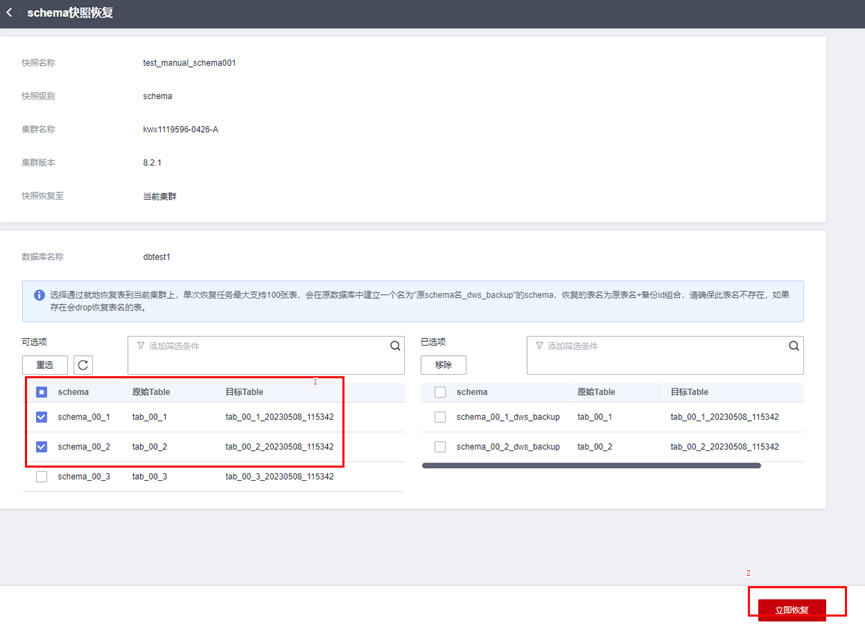Viewport: 865px width, 627px height.
Task: Click schema column header in available table
Action: [73, 392]
